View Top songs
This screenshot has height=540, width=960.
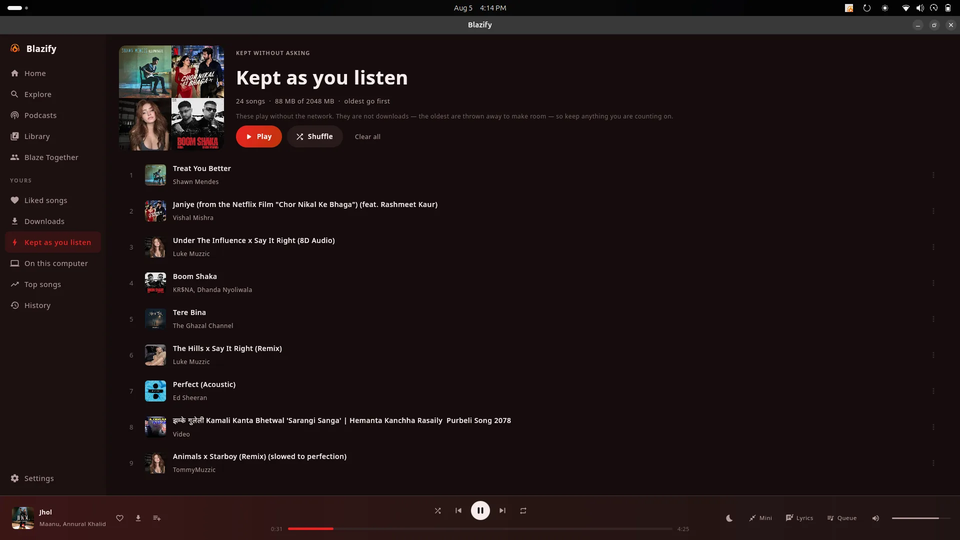click(53, 284)
